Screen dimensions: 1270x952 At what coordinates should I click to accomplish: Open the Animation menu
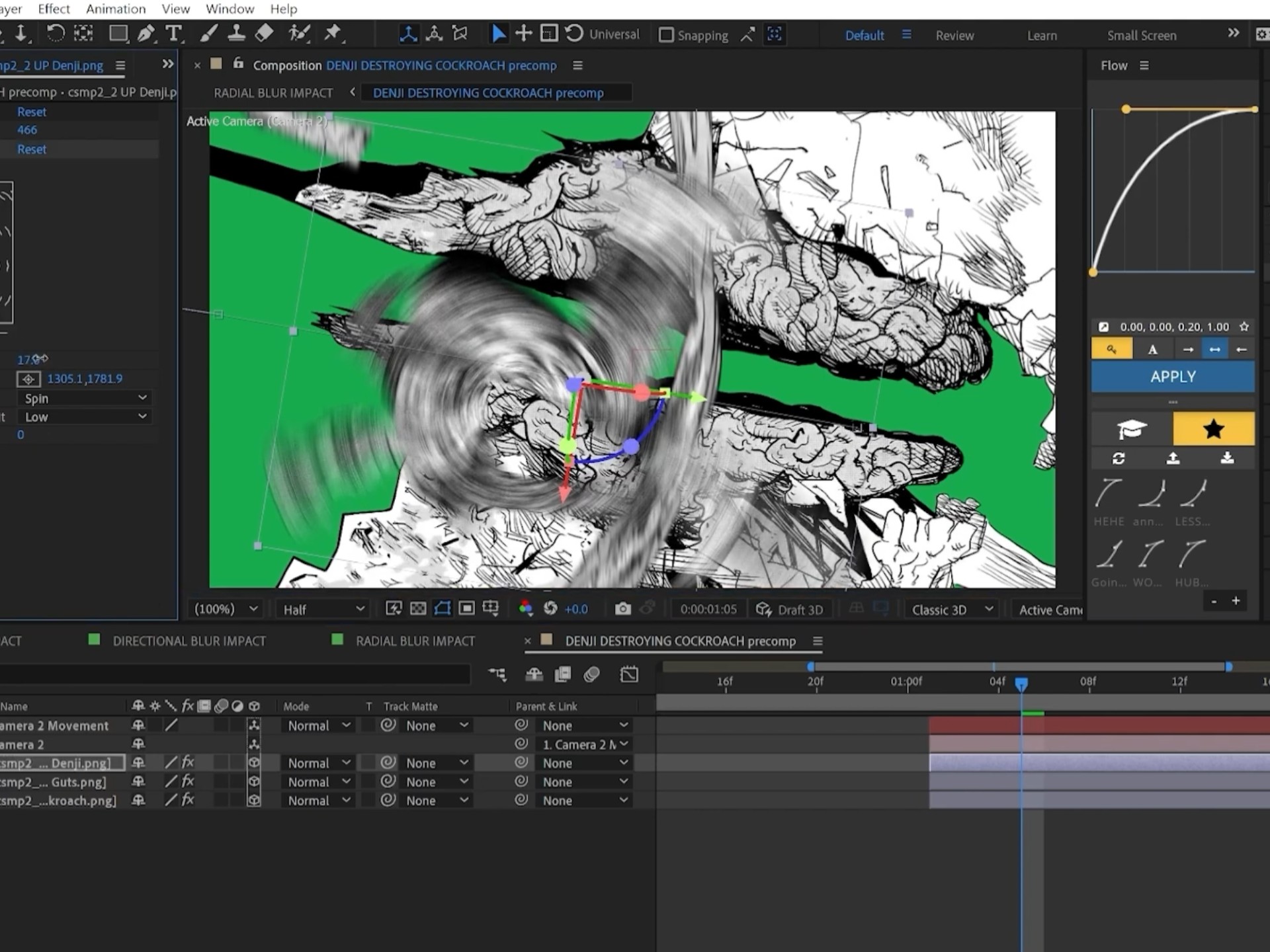(116, 9)
